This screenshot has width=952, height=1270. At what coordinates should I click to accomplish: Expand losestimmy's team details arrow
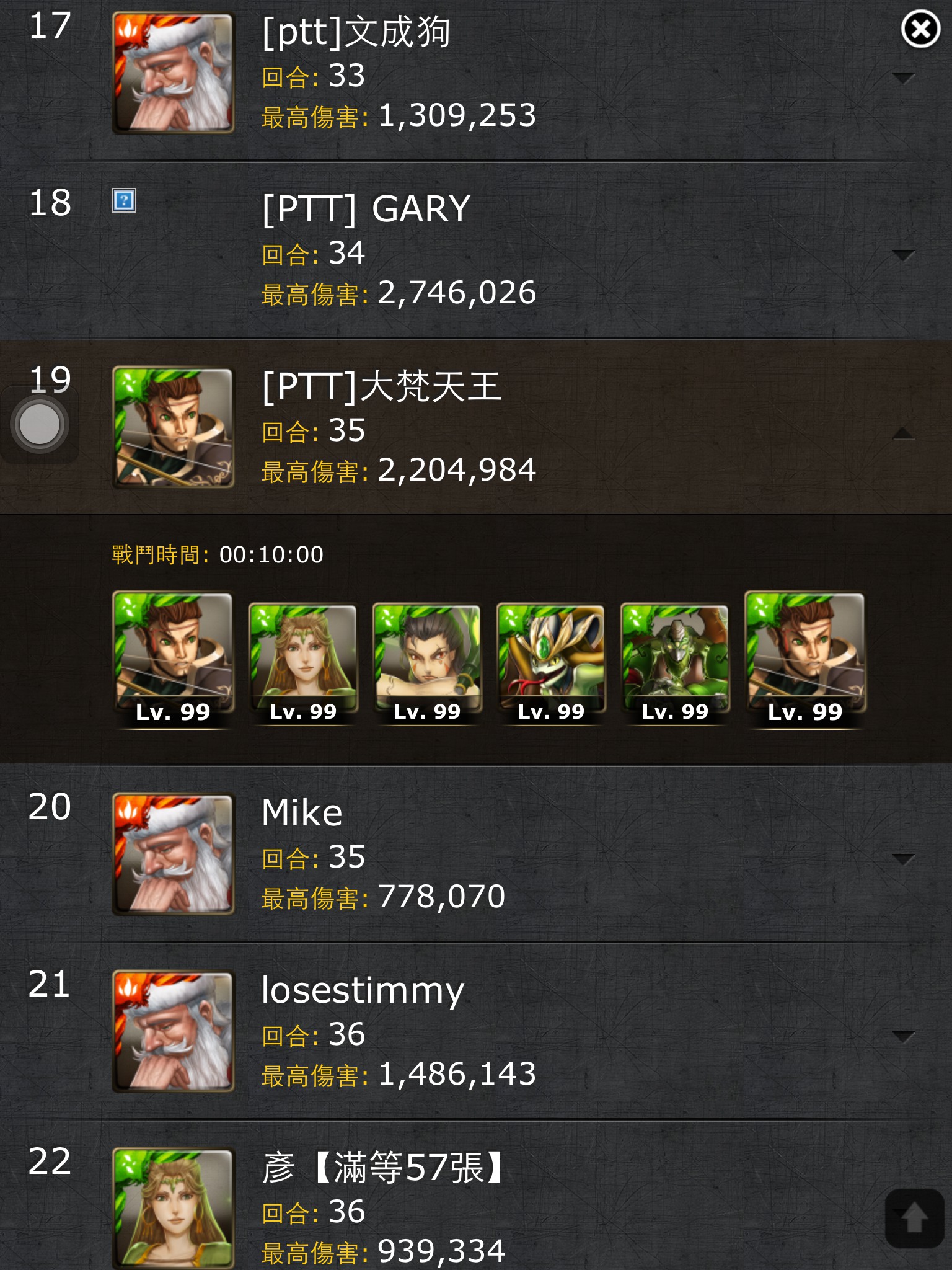coord(903,1036)
